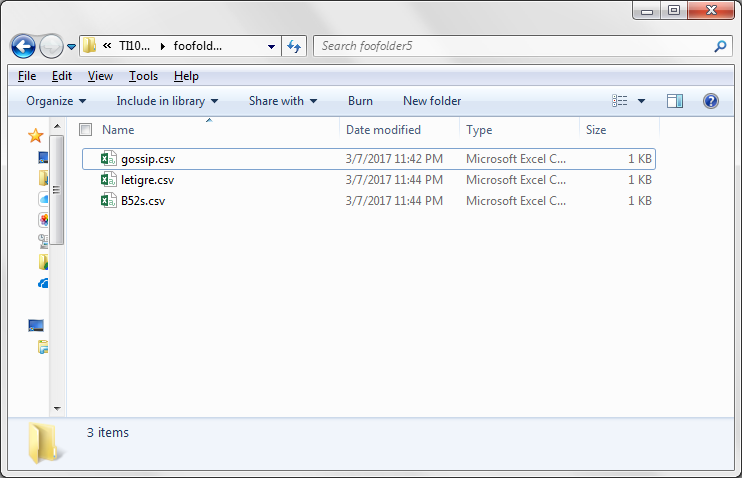742x478 pixels.
Task: Click the grayed Forward arrow button
Action: (x=51, y=46)
